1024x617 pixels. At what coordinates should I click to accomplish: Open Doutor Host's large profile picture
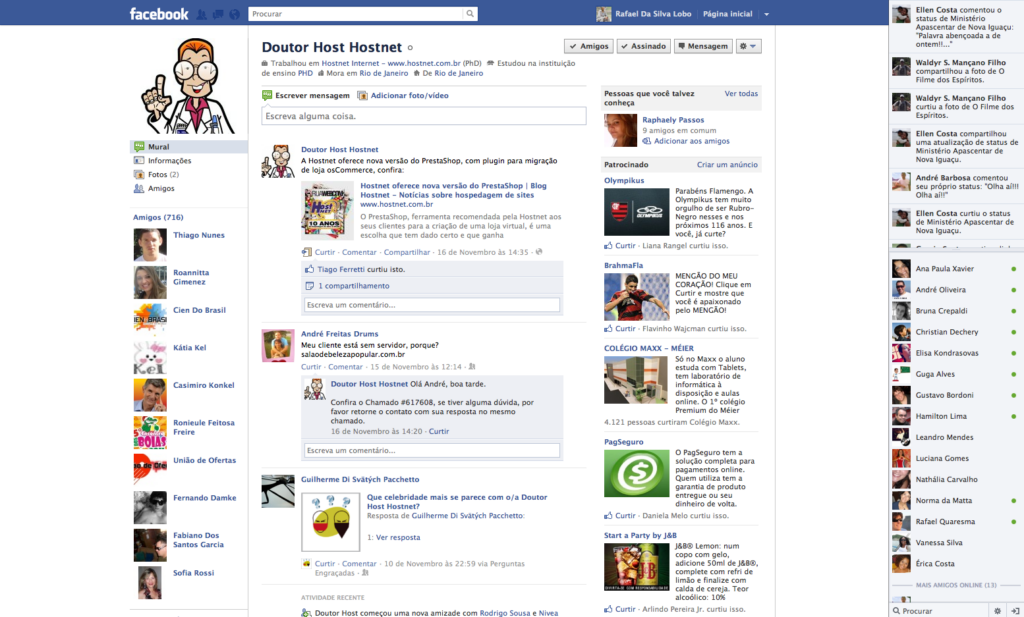[x=188, y=85]
